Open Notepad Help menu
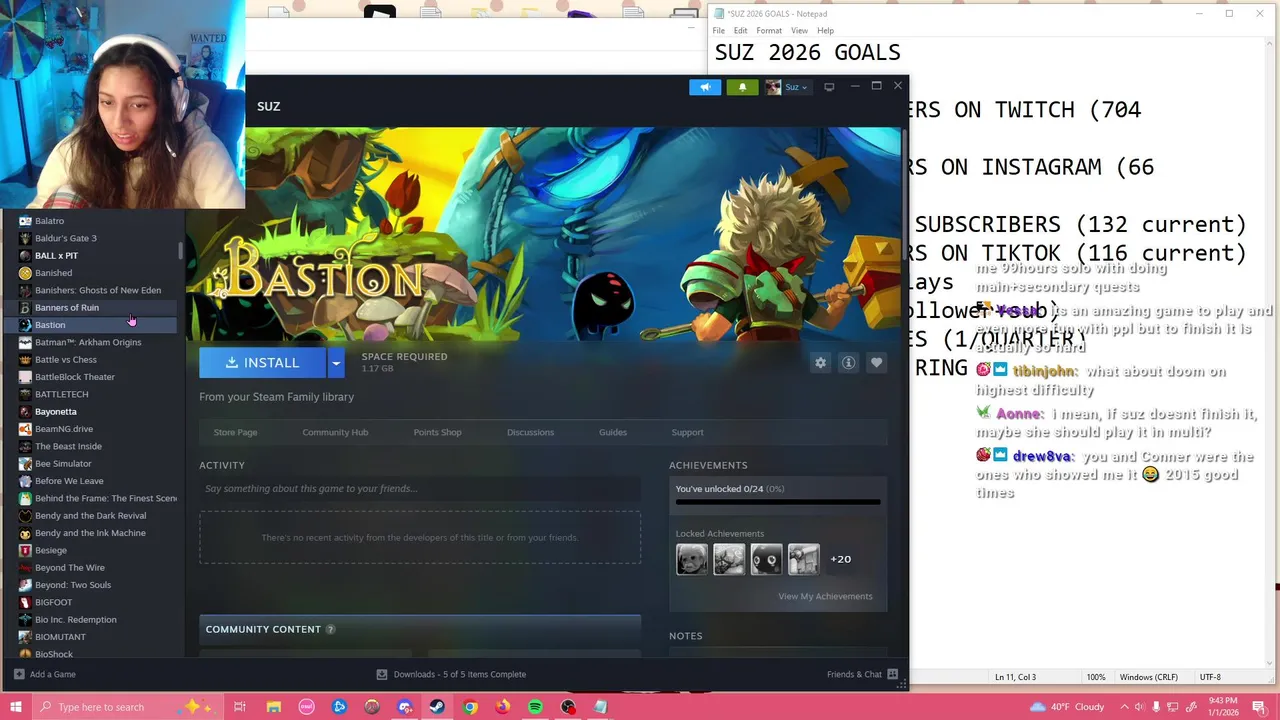This screenshot has height=720, width=1280. (x=825, y=31)
